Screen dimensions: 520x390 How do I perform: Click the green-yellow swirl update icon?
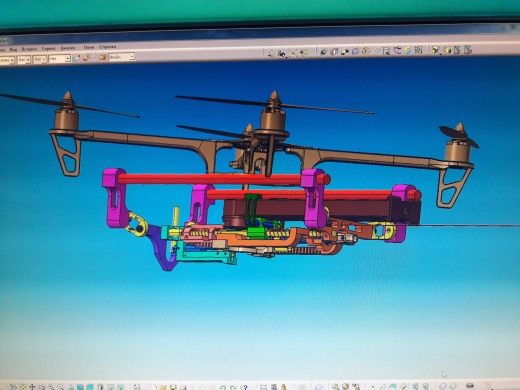pos(408,50)
